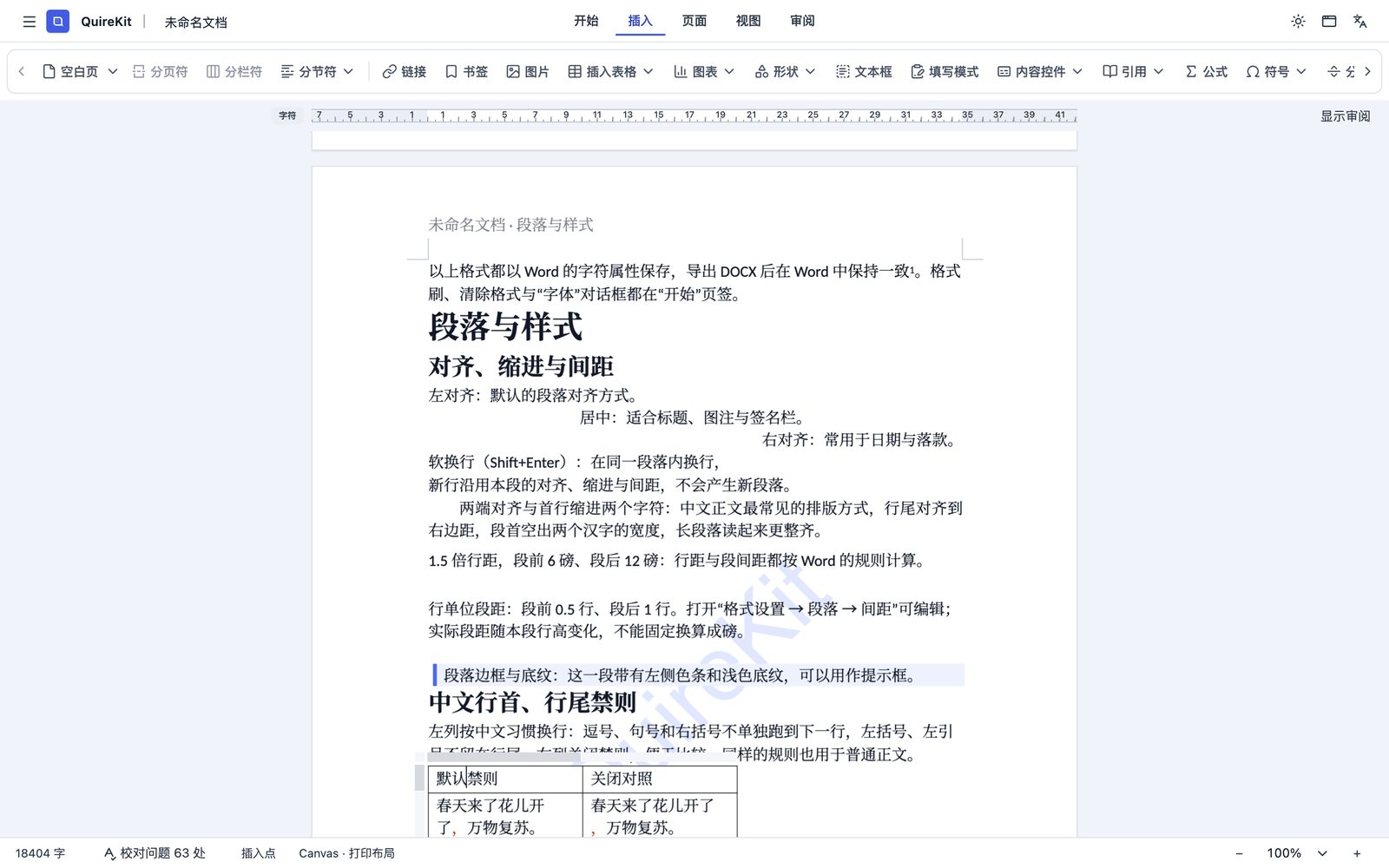Toggle the light/dark theme sun icon
This screenshot has height=868, width=1389.
click(x=1298, y=22)
